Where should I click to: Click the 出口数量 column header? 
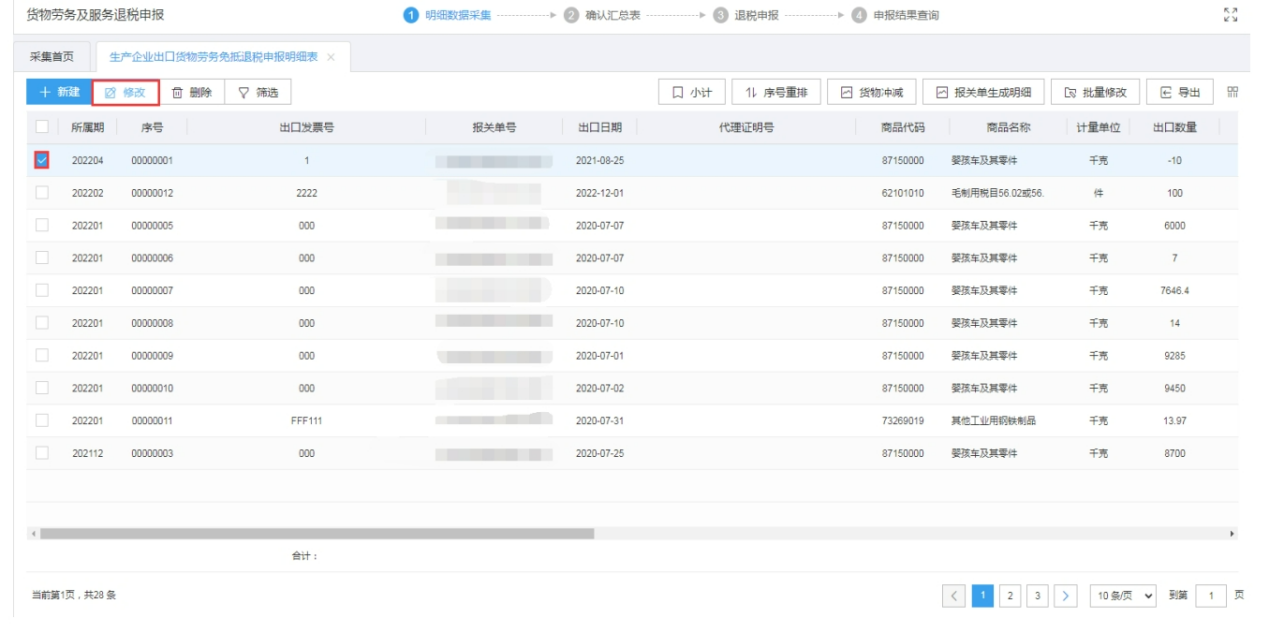click(x=1174, y=128)
